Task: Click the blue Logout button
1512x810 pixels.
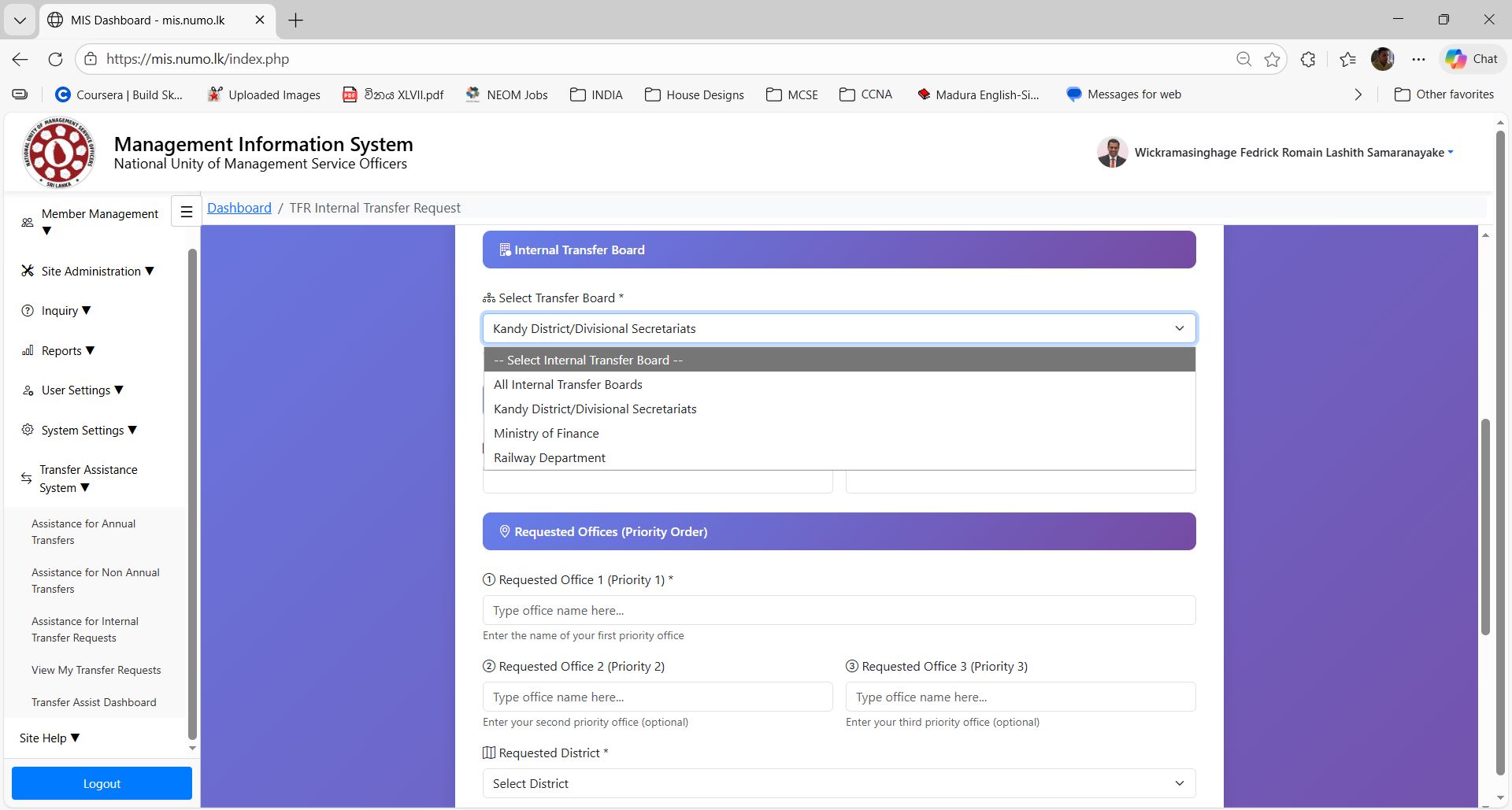Action: [102, 783]
